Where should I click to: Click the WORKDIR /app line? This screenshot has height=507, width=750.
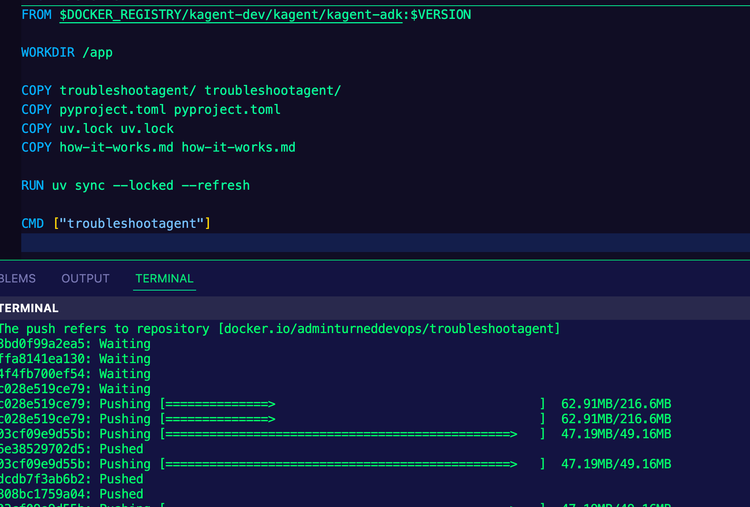[67, 53]
